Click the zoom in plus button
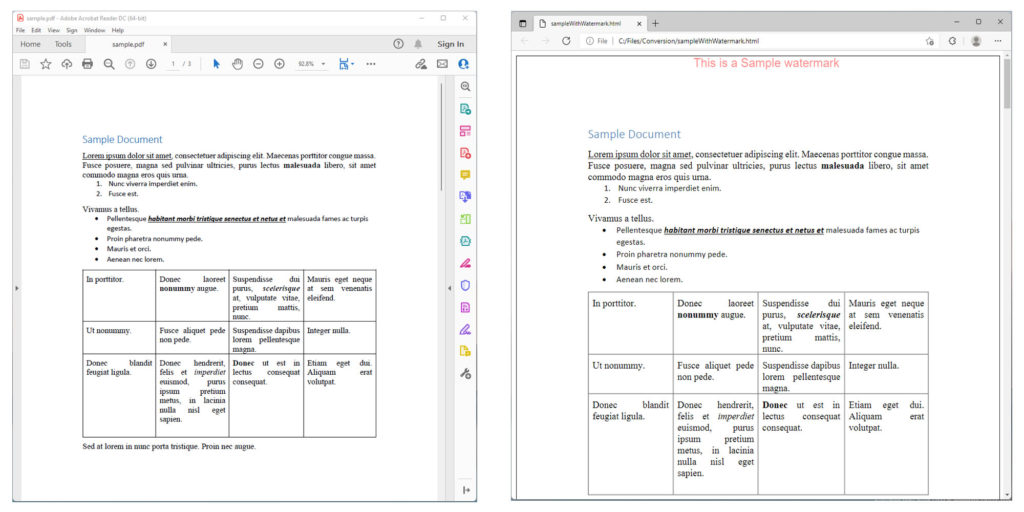 click(279, 64)
